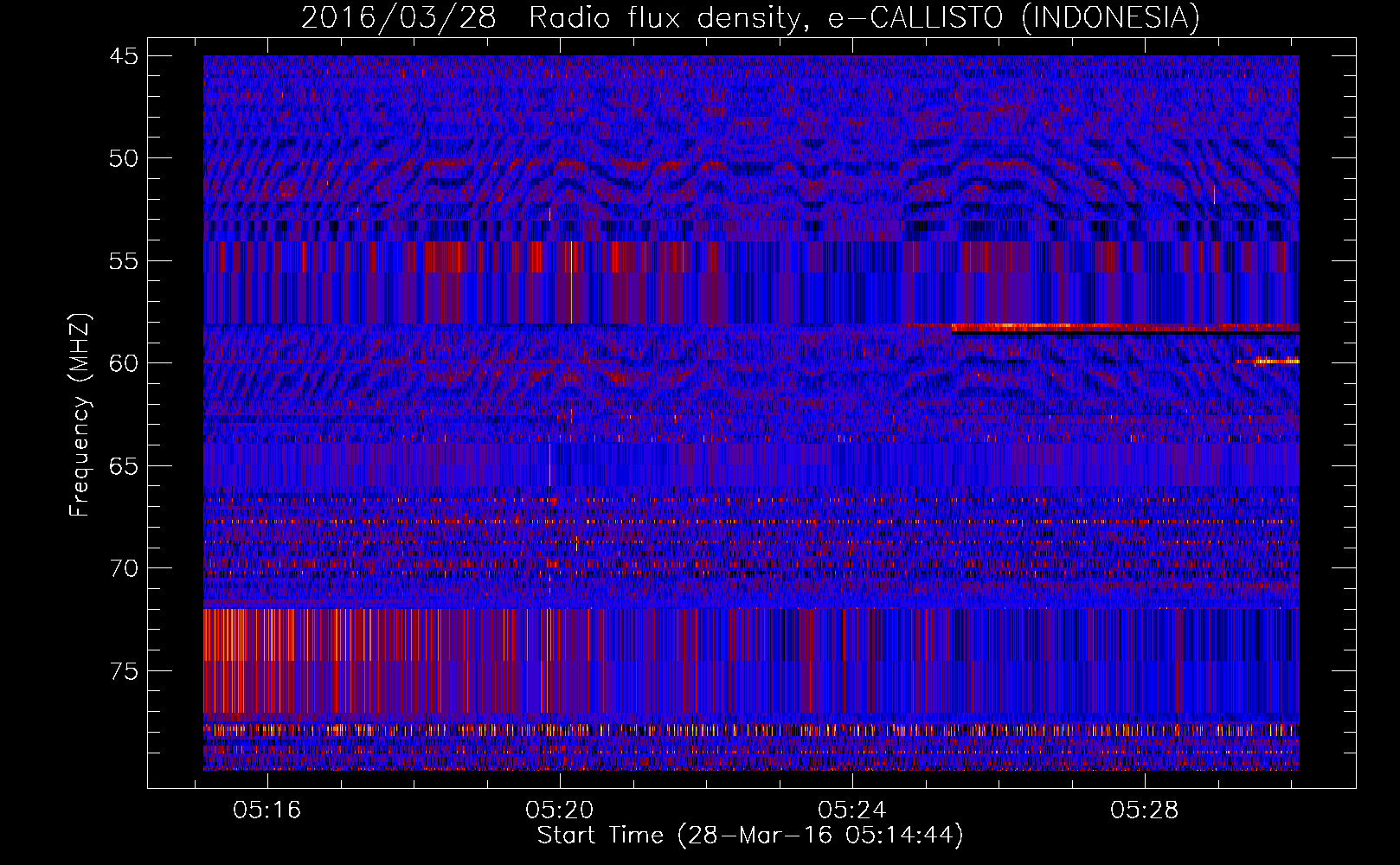Click the 70 frequency tick label
1400x865 pixels.
click(x=123, y=568)
